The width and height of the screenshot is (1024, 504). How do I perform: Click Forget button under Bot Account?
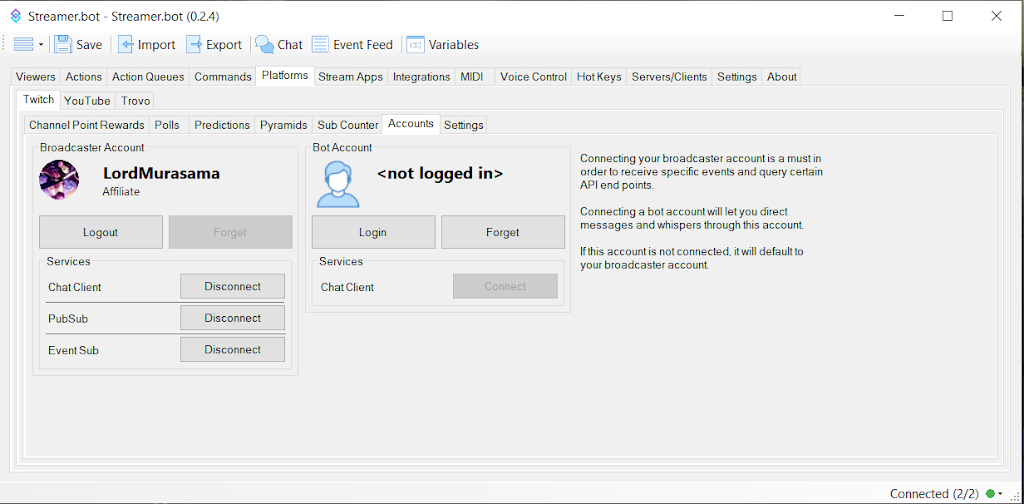click(502, 232)
